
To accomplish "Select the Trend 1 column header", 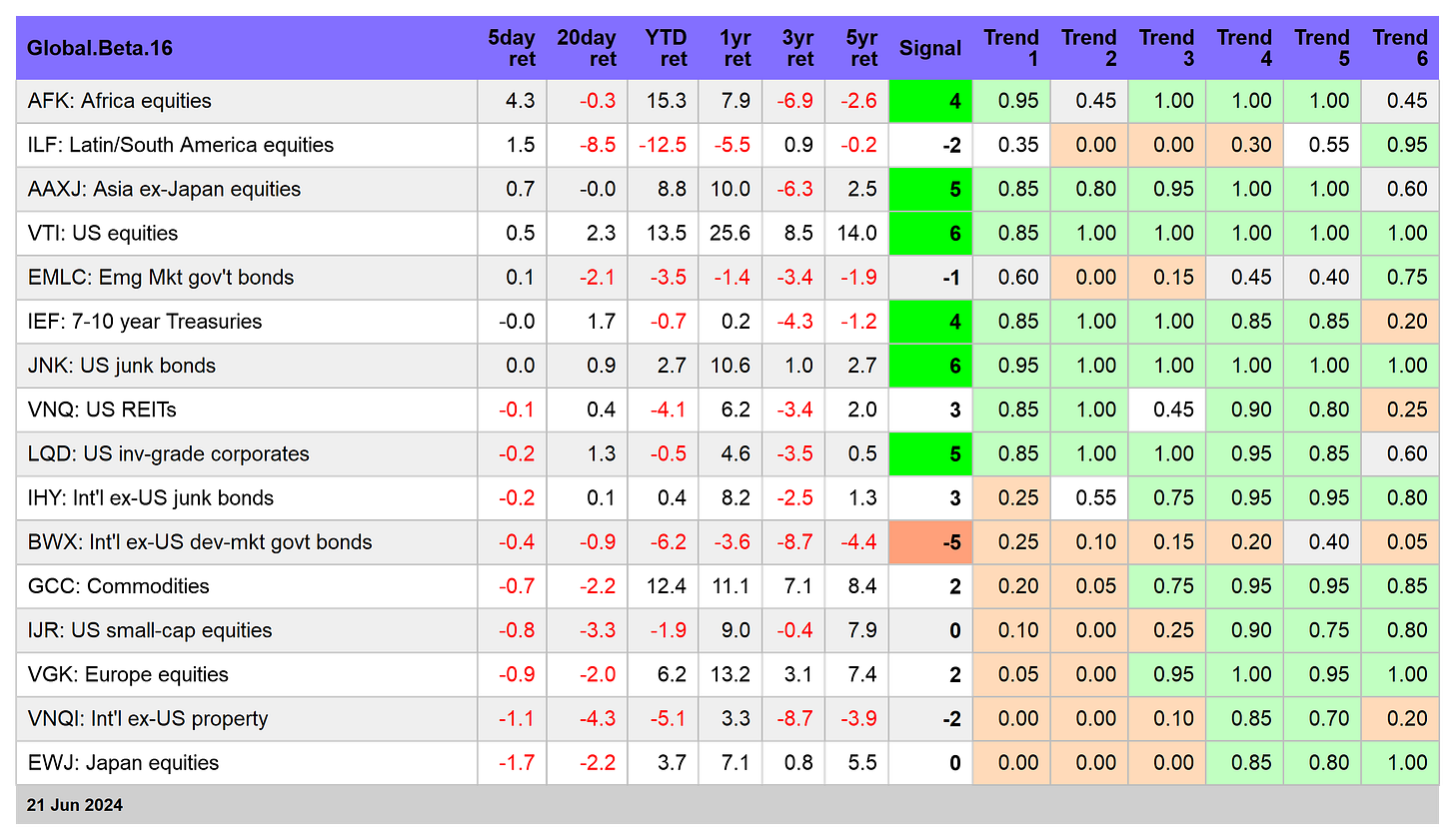I will (x=1011, y=48).
